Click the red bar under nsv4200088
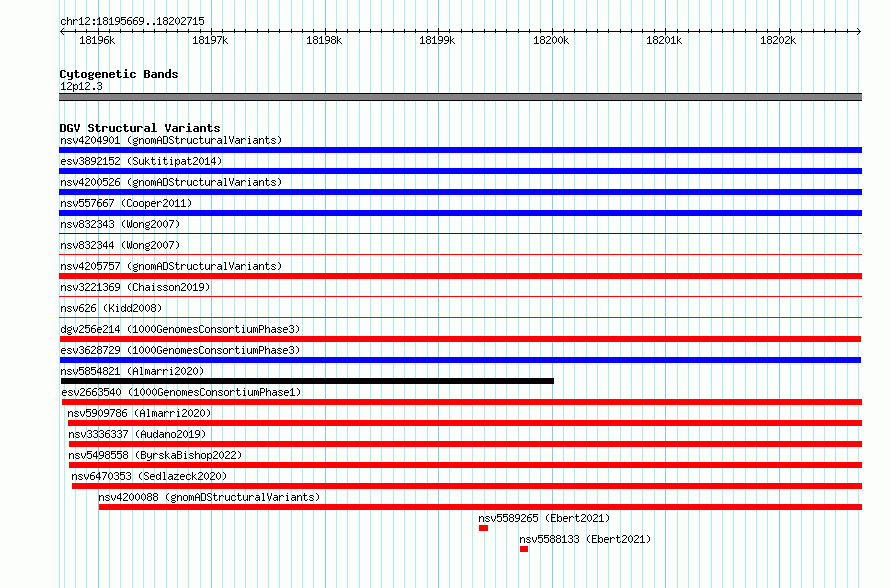890x588 pixels. click(x=480, y=507)
